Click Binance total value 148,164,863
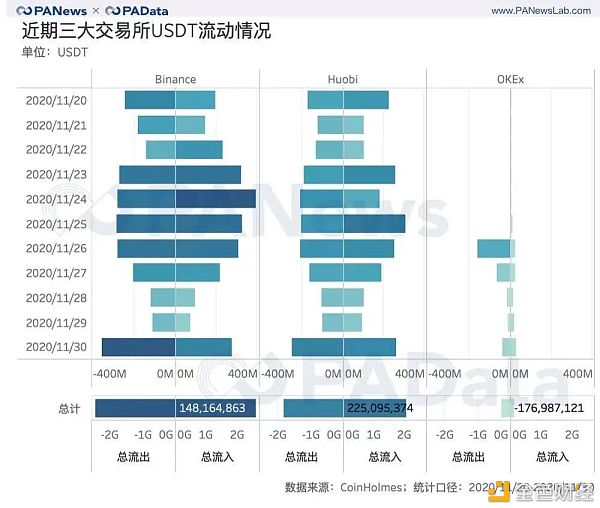This screenshot has width=600, height=508. pos(212,408)
